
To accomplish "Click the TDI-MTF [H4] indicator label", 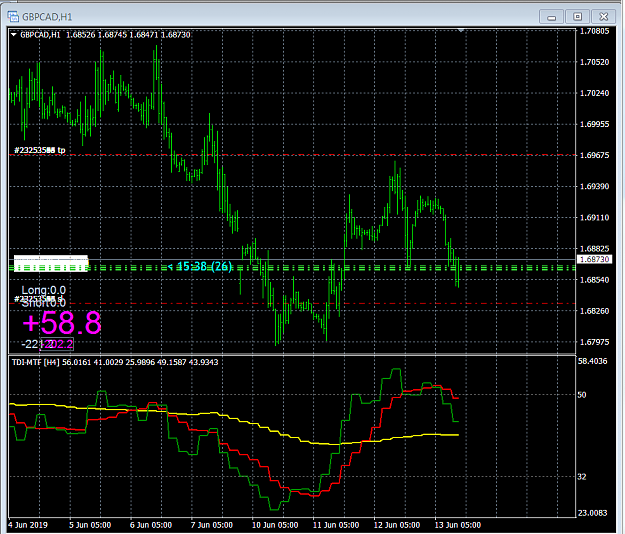I will click(35, 362).
